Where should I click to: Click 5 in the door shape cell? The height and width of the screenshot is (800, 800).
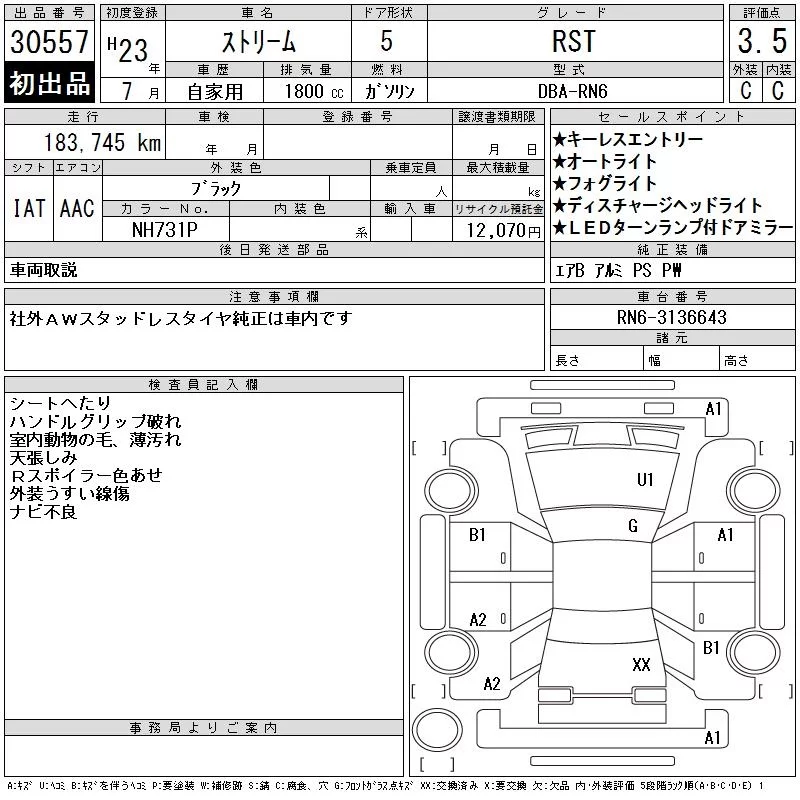387,41
